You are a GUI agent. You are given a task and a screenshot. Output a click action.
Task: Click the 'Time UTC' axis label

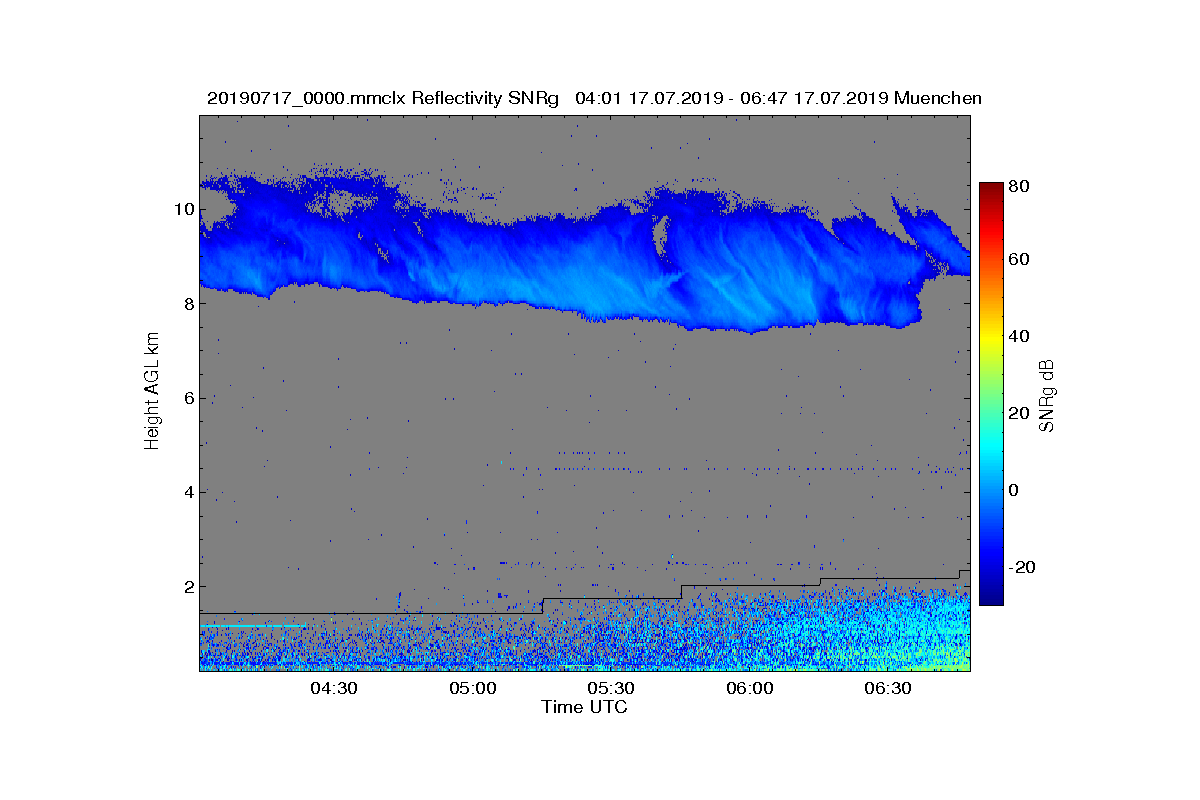point(585,707)
